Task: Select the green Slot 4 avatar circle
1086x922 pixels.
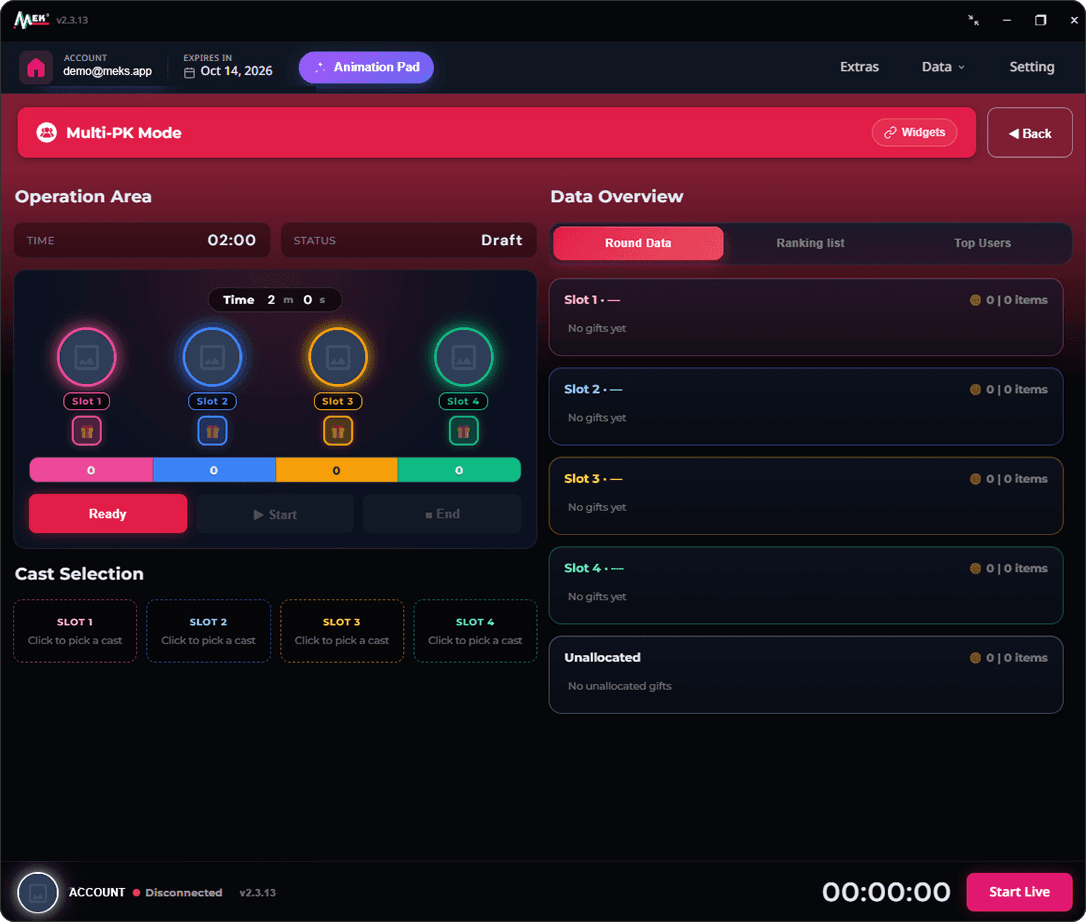Action: 463,357
